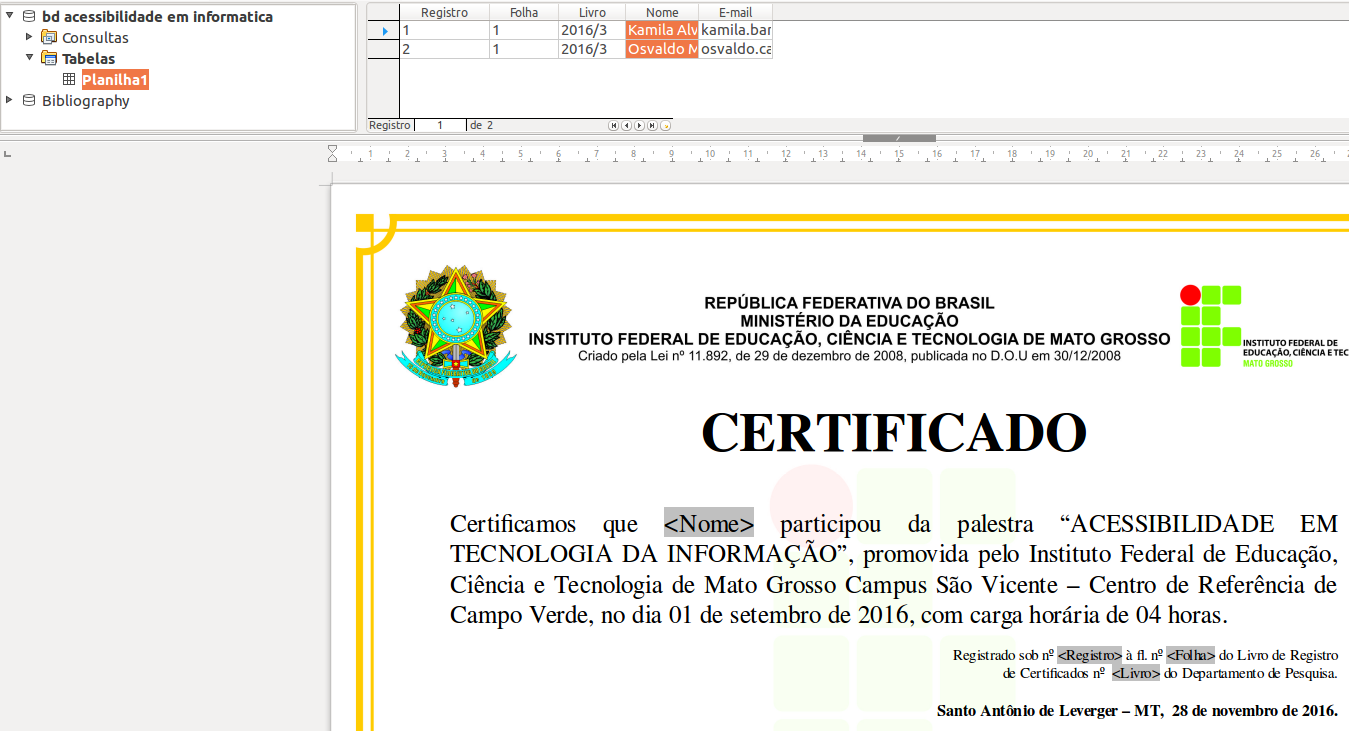Click the <Nome> merge field in certificate
This screenshot has height=731, width=1349.
(x=709, y=523)
